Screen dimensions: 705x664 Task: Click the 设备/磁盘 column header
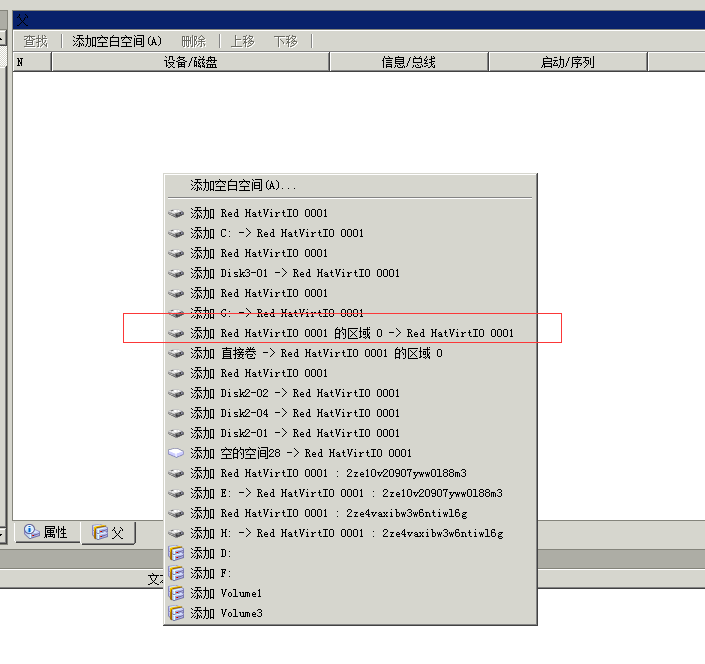tap(190, 62)
